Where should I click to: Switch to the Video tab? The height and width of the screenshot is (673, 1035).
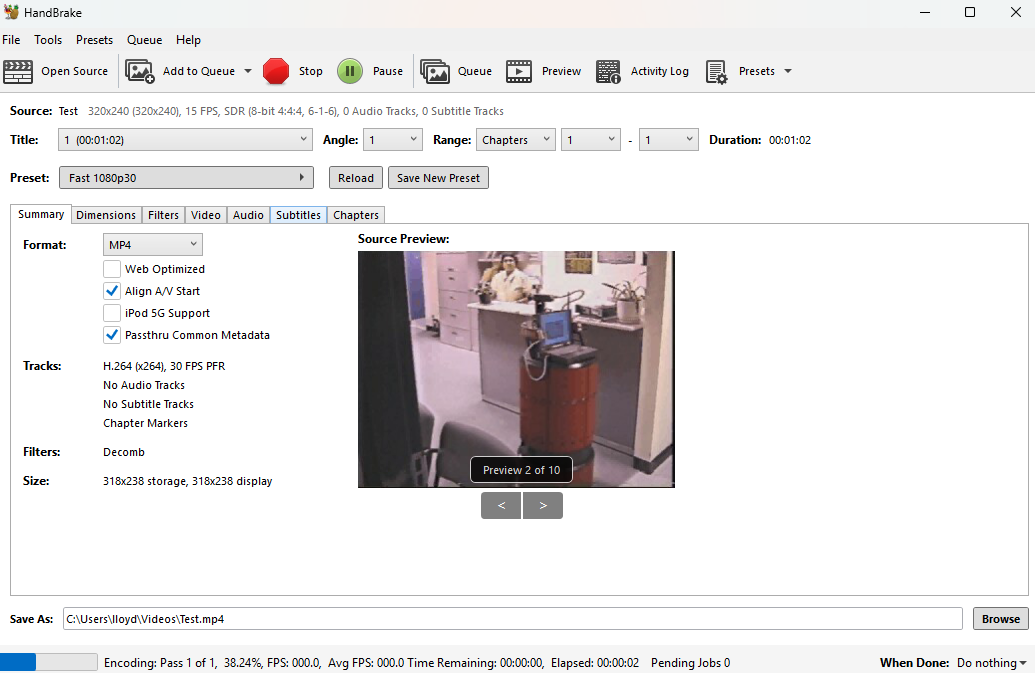(206, 215)
